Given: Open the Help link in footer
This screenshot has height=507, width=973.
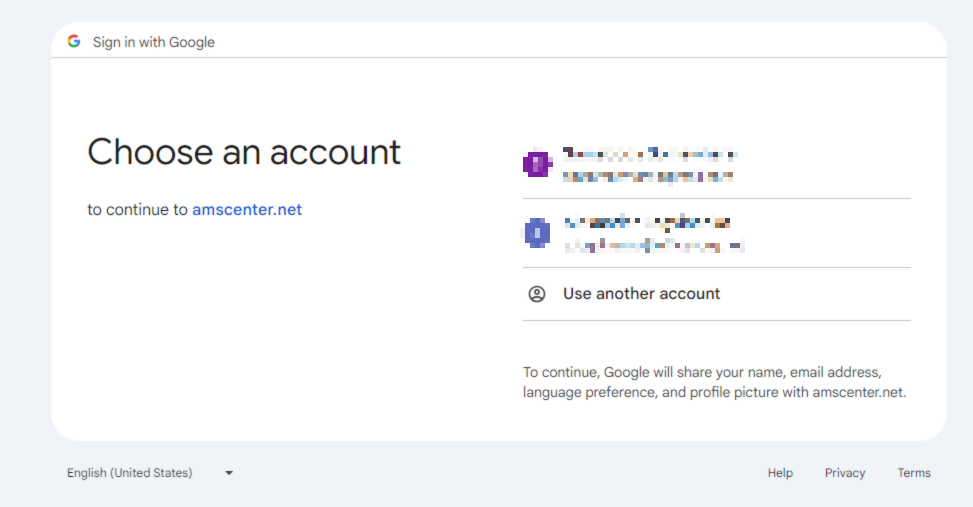Looking at the screenshot, I should pos(780,473).
